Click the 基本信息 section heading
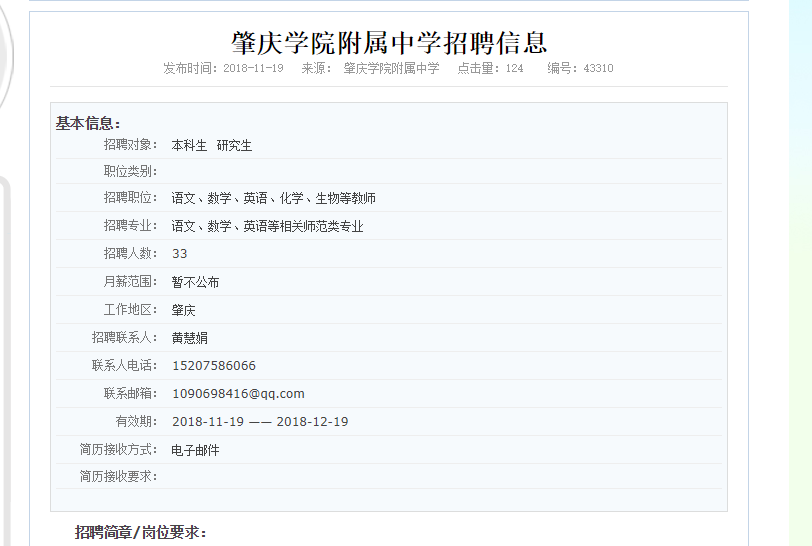The width and height of the screenshot is (812, 546). pyautogui.click(x=87, y=124)
